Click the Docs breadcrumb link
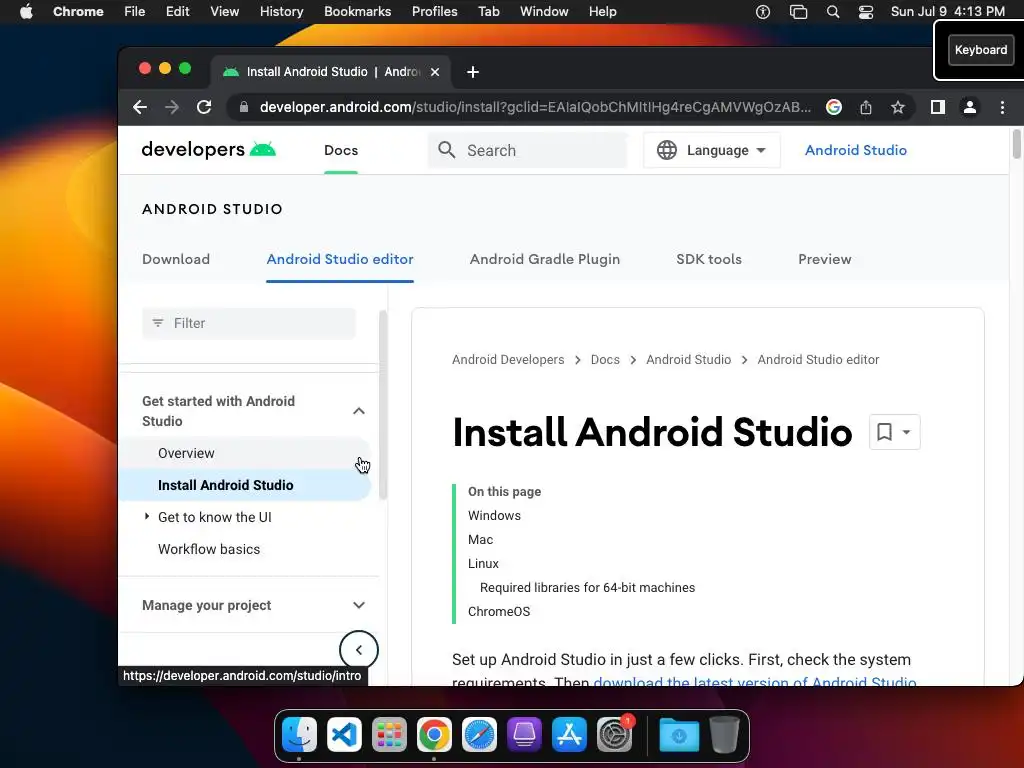The height and width of the screenshot is (768, 1024). point(605,360)
